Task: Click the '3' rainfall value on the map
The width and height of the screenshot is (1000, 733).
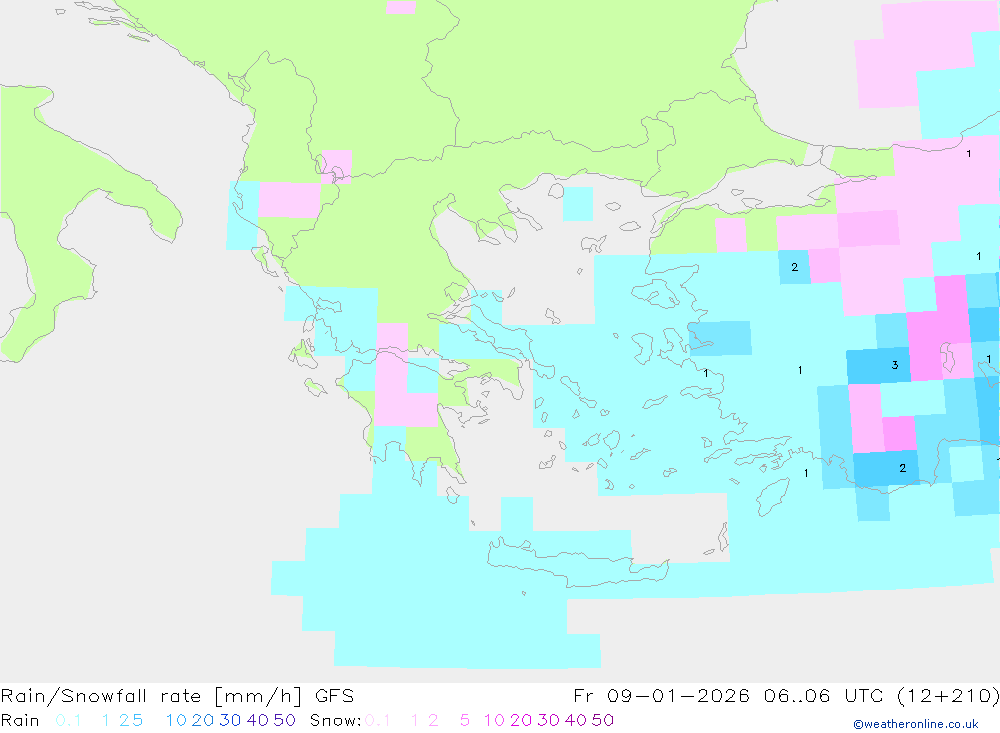Action: click(x=895, y=365)
